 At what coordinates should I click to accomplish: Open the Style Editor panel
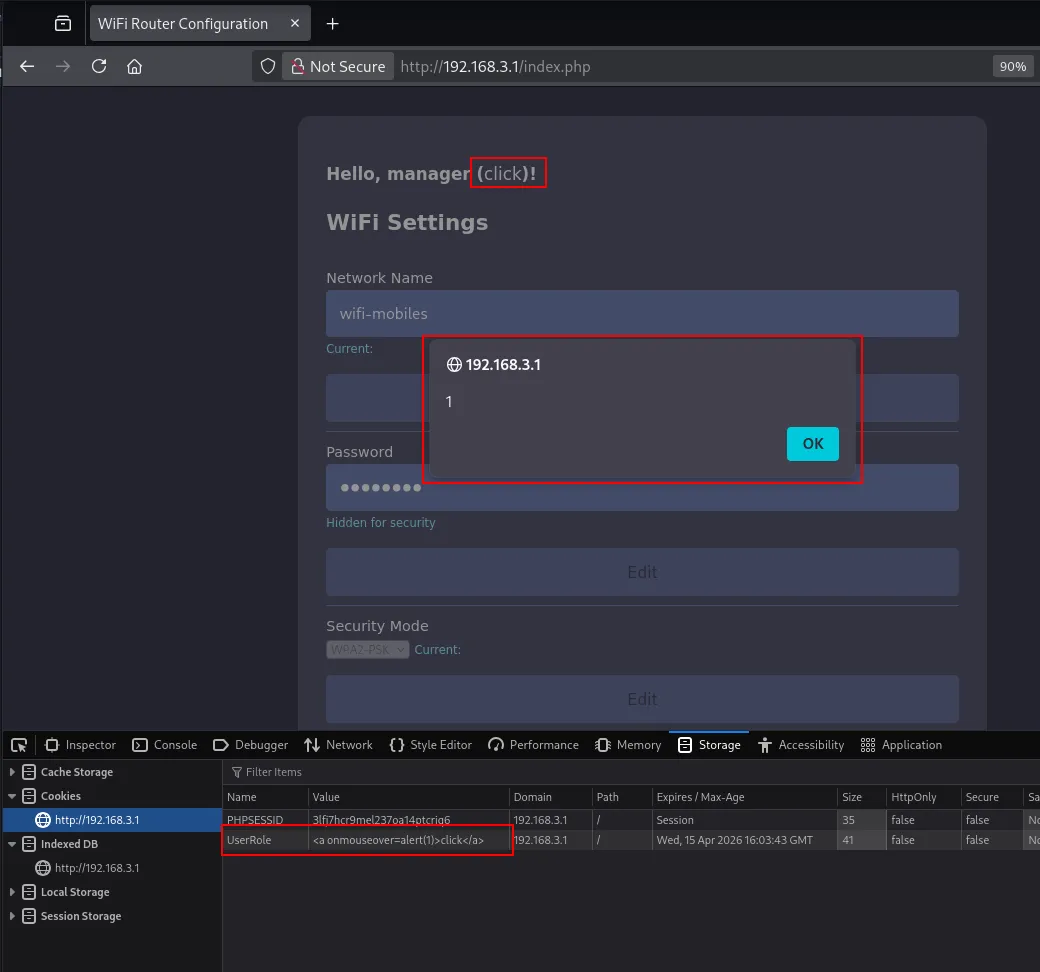pyautogui.click(x=431, y=745)
